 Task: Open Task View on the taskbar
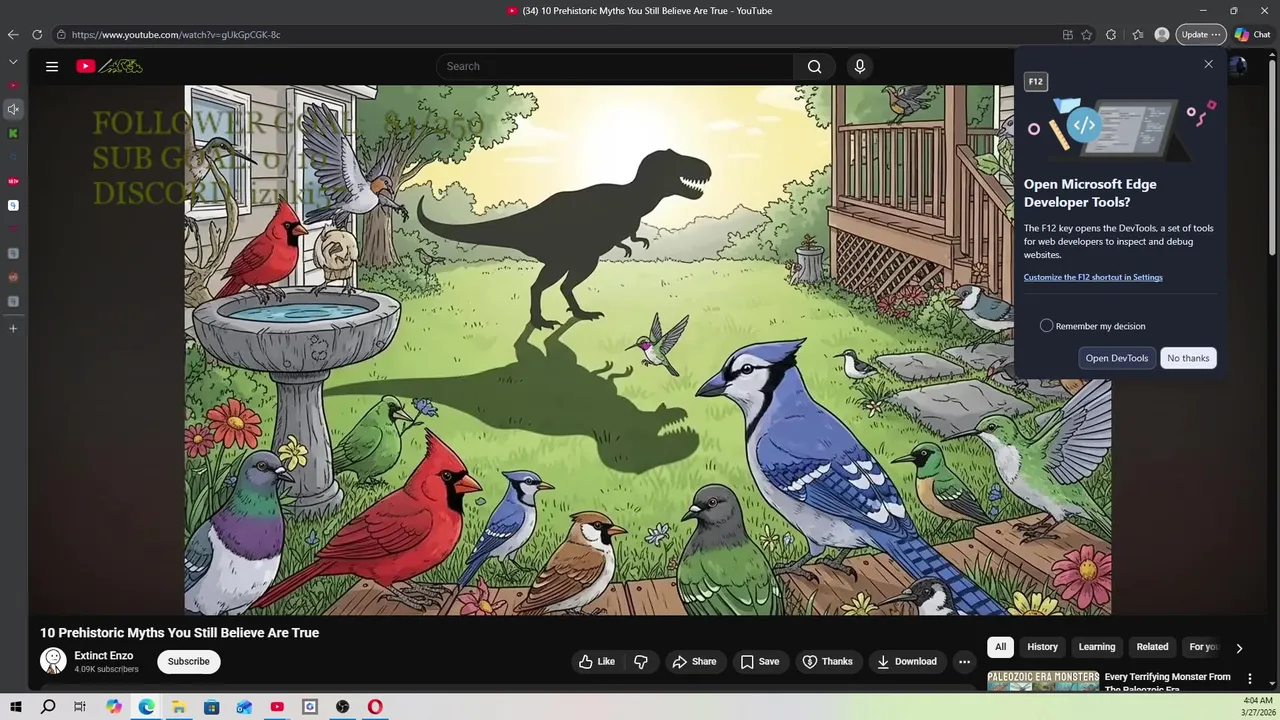click(x=80, y=707)
